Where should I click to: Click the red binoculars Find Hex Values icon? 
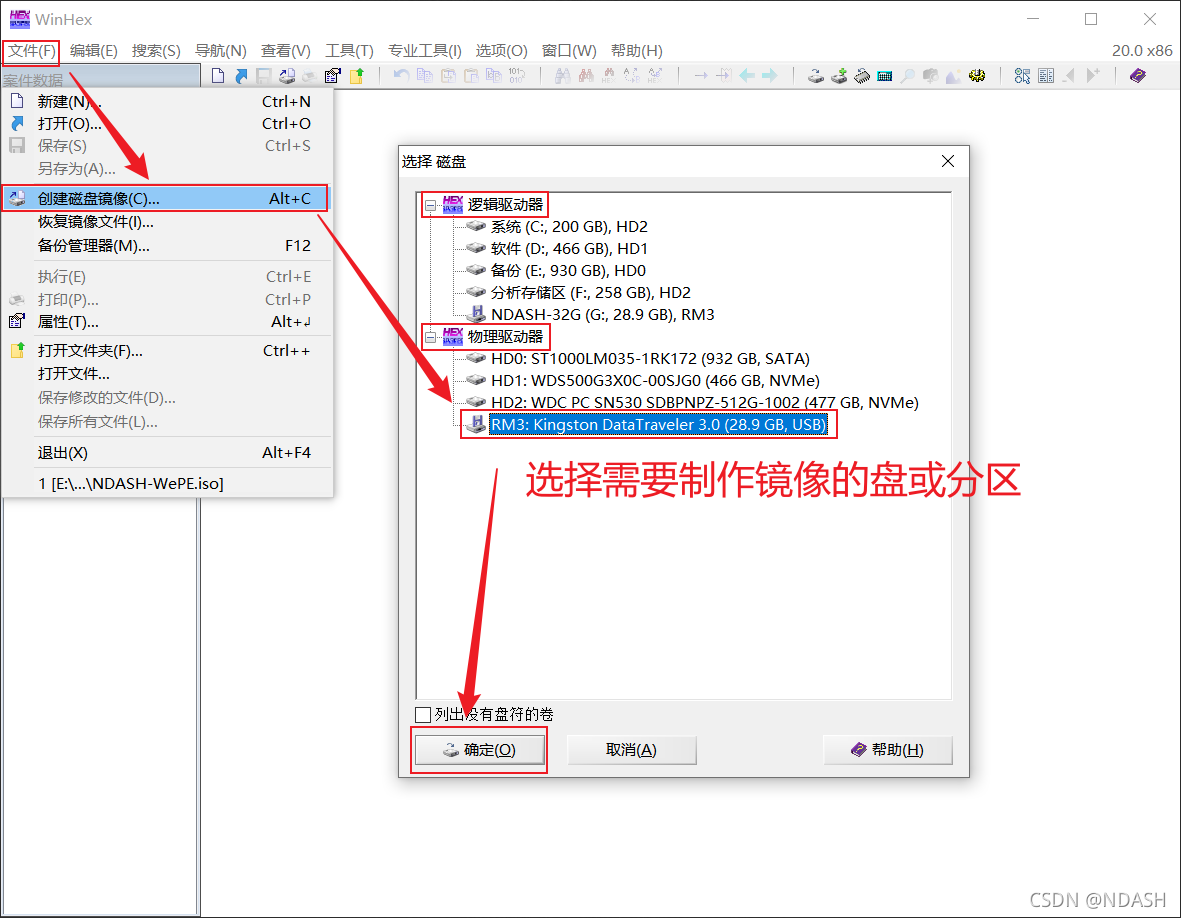point(586,75)
